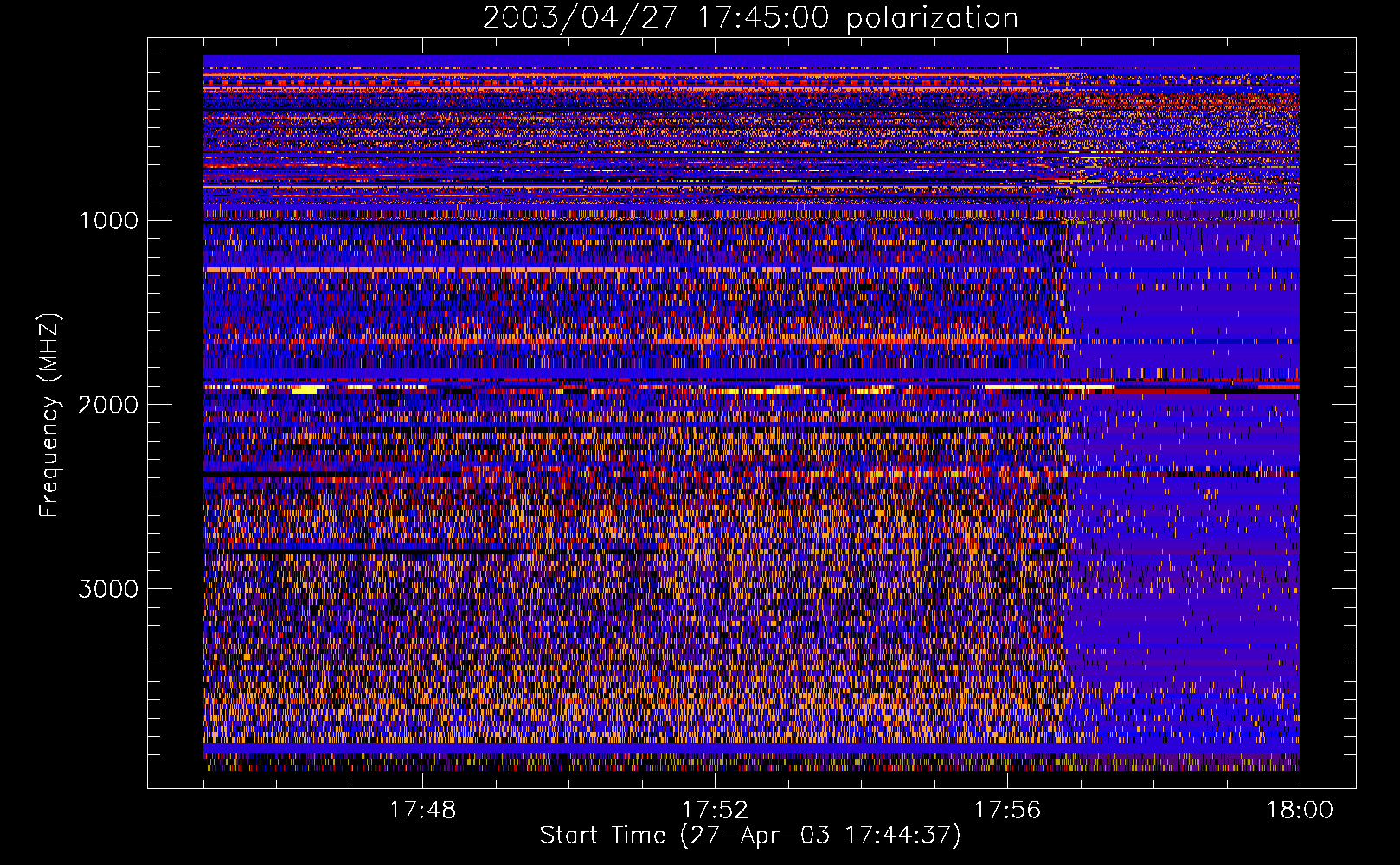Click the plot title "2003/04/27 17:45:00 polarization"
Image resolution: width=1400 pixels, height=865 pixels.
[750, 18]
